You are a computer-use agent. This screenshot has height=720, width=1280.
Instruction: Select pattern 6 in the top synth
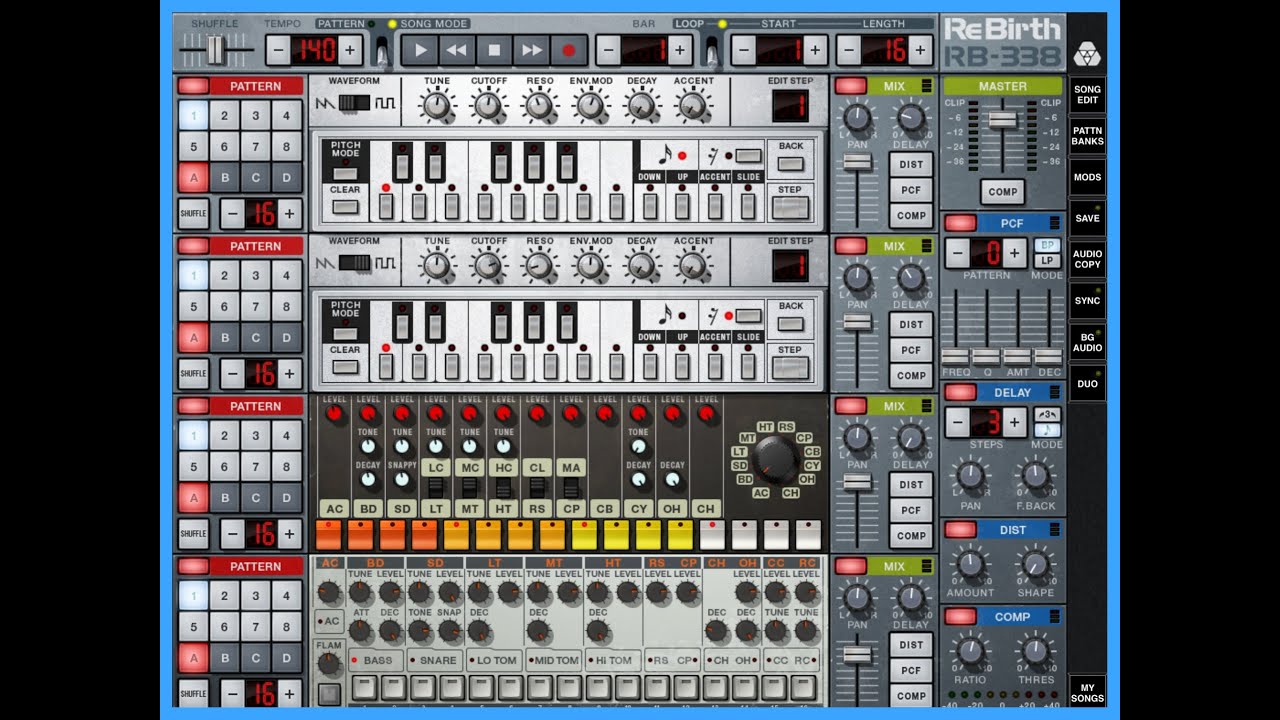(x=224, y=148)
